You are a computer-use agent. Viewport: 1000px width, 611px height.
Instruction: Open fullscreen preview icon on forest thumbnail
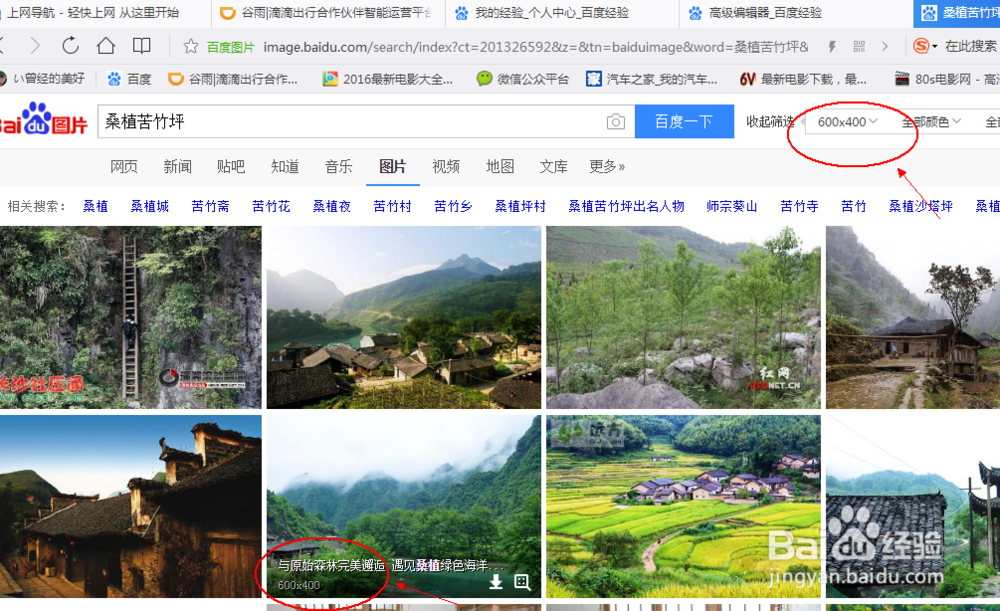pyautogui.click(x=522, y=581)
